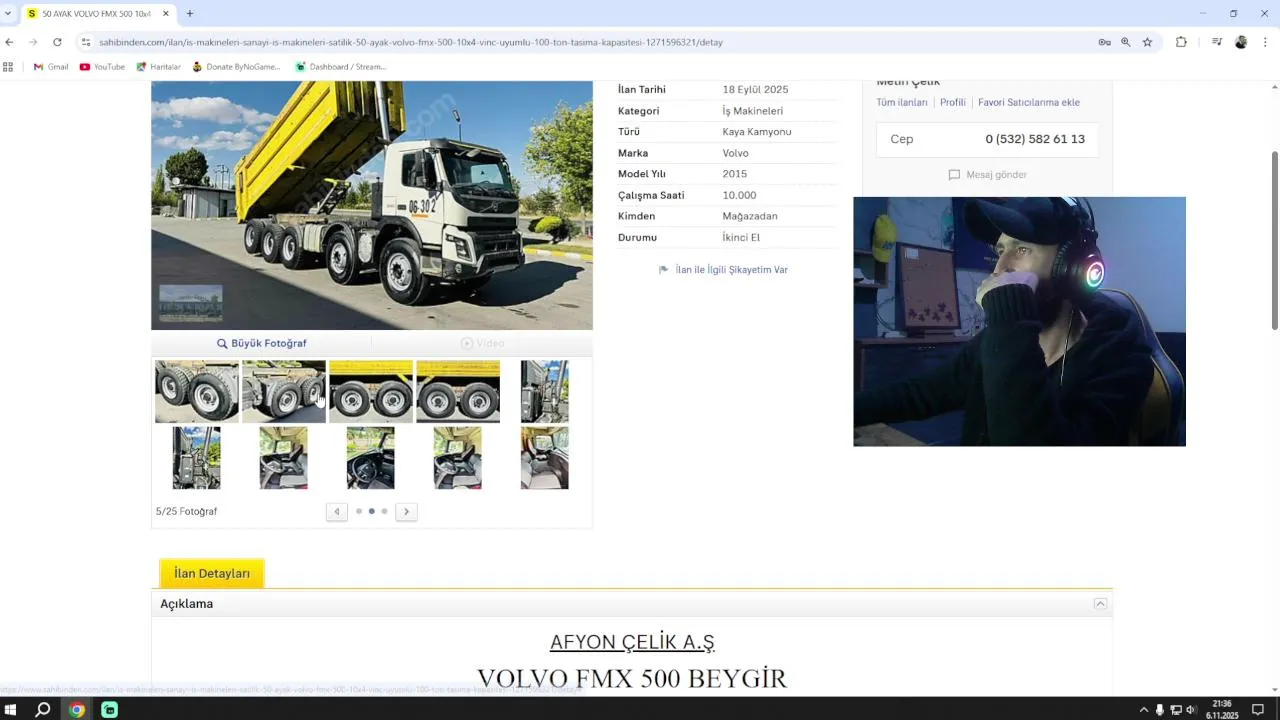This screenshot has width=1280, height=720.
Task: Go to next thumbnail page arrow
Action: [406, 511]
